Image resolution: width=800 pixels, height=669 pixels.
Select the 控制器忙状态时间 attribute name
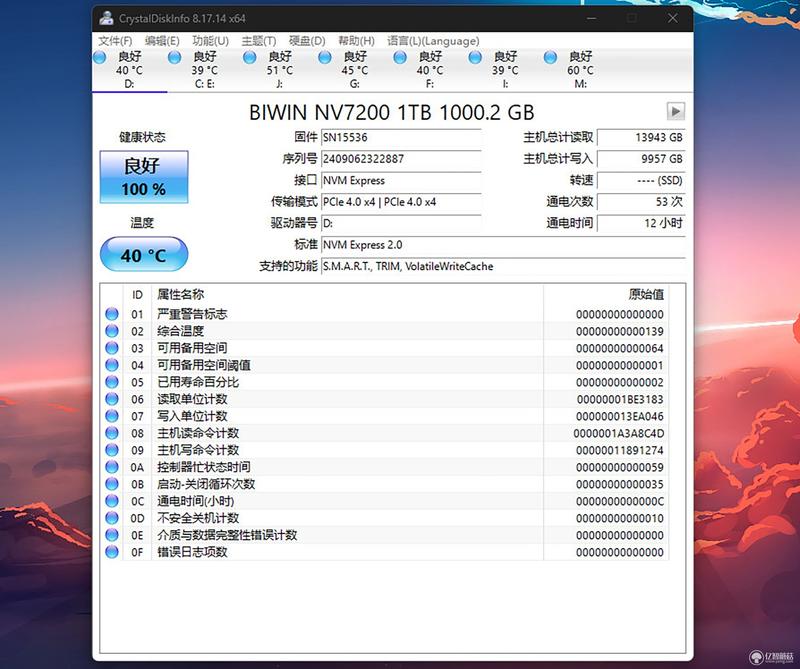[x=204, y=467]
